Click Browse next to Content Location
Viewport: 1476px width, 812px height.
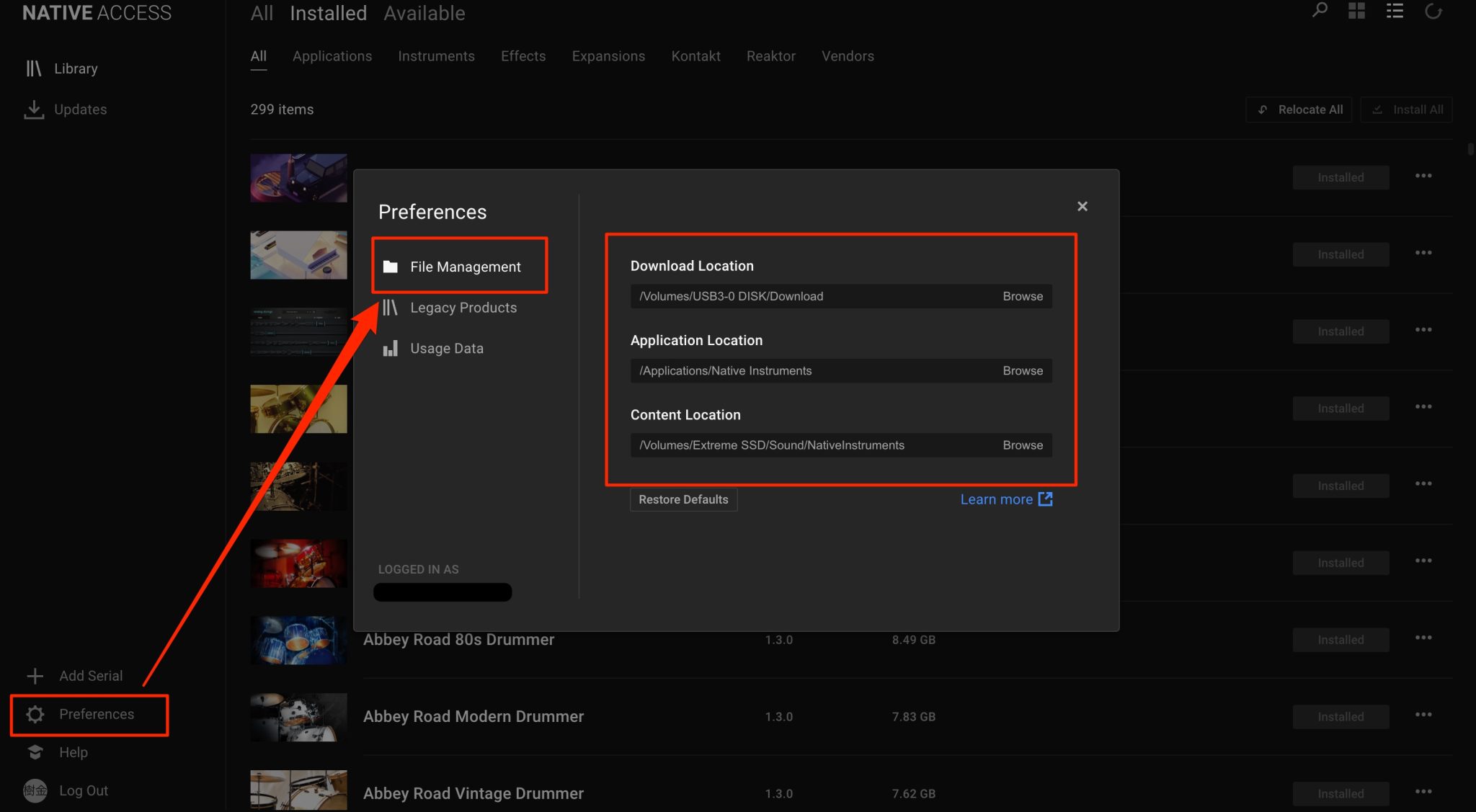pos(1022,445)
